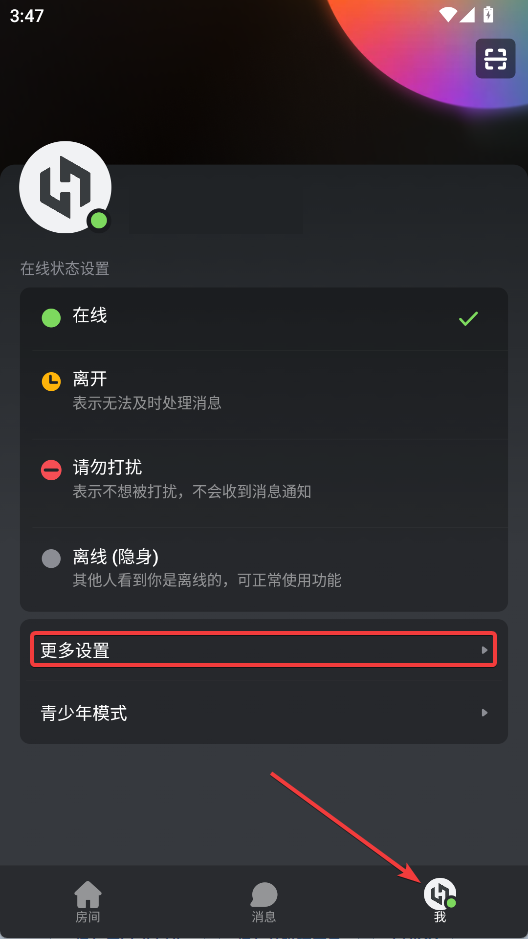Expand the 青少年模式 arrow
This screenshot has height=939, width=528.
point(485,713)
